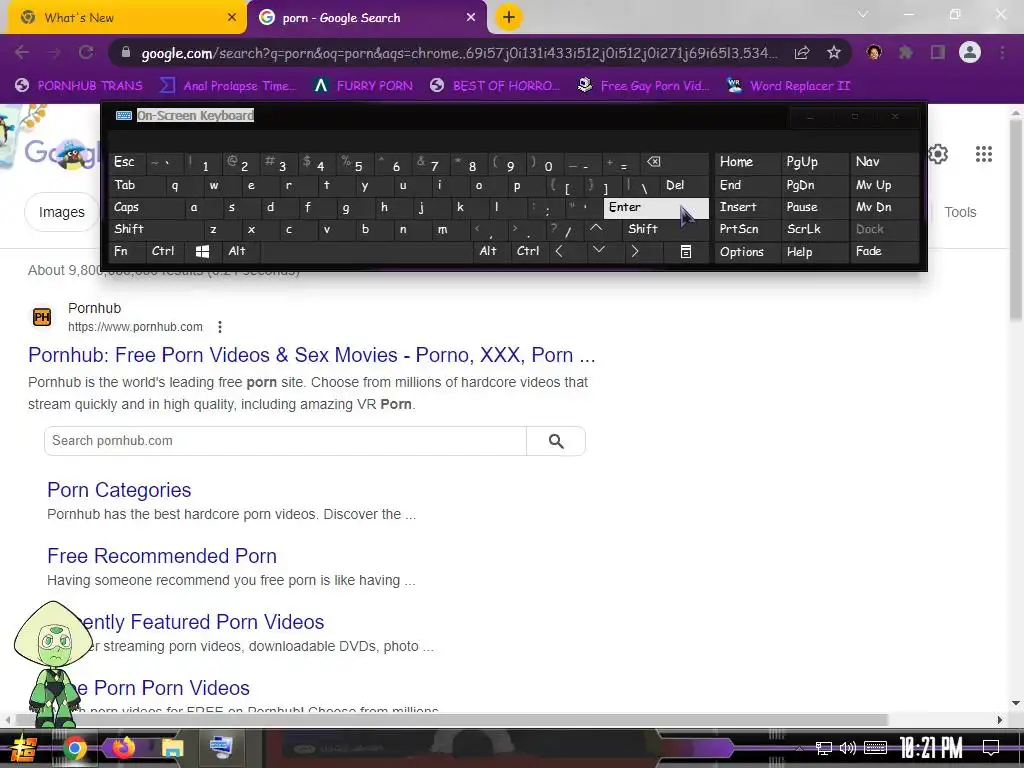Open the Chrome three-dot main menu
Image resolution: width=1024 pixels, height=768 pixels.
tap(1002, 52)
